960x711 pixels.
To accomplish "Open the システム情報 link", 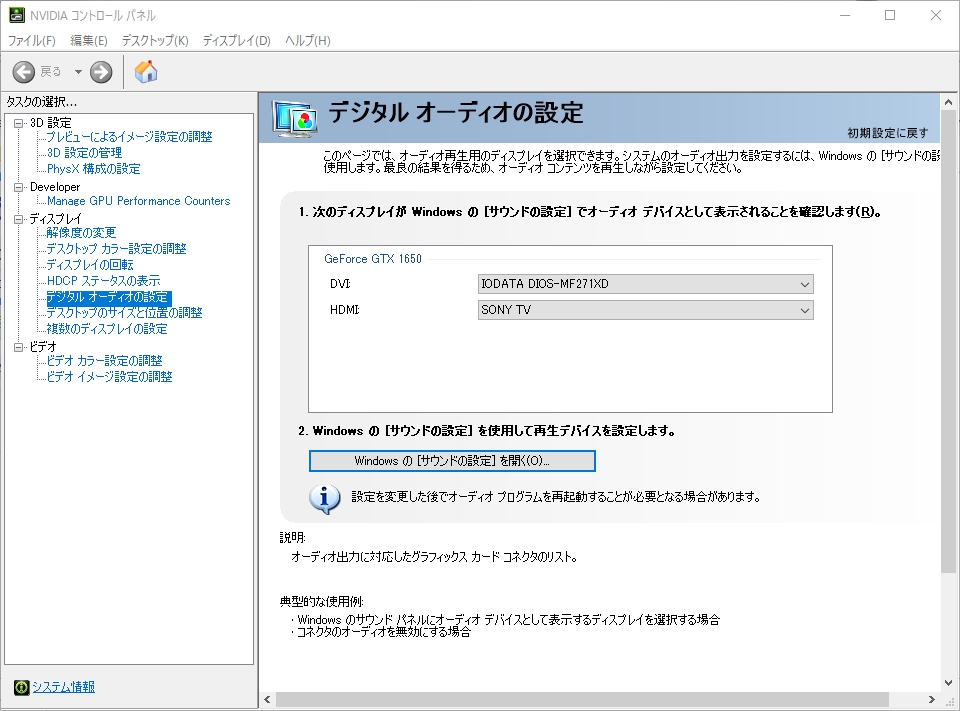I will 63,687.
